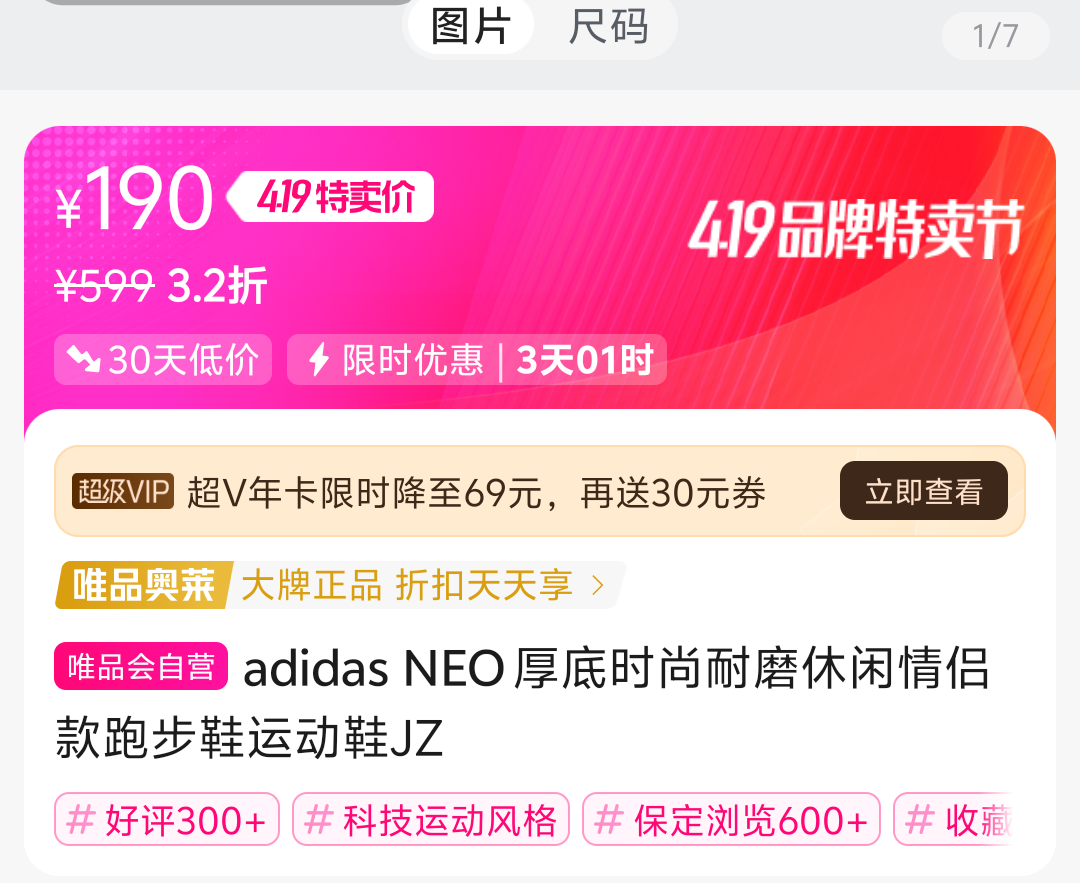
Task: Tap the 唯品奥莱 gold badge
Action: (x=144, y=585)
